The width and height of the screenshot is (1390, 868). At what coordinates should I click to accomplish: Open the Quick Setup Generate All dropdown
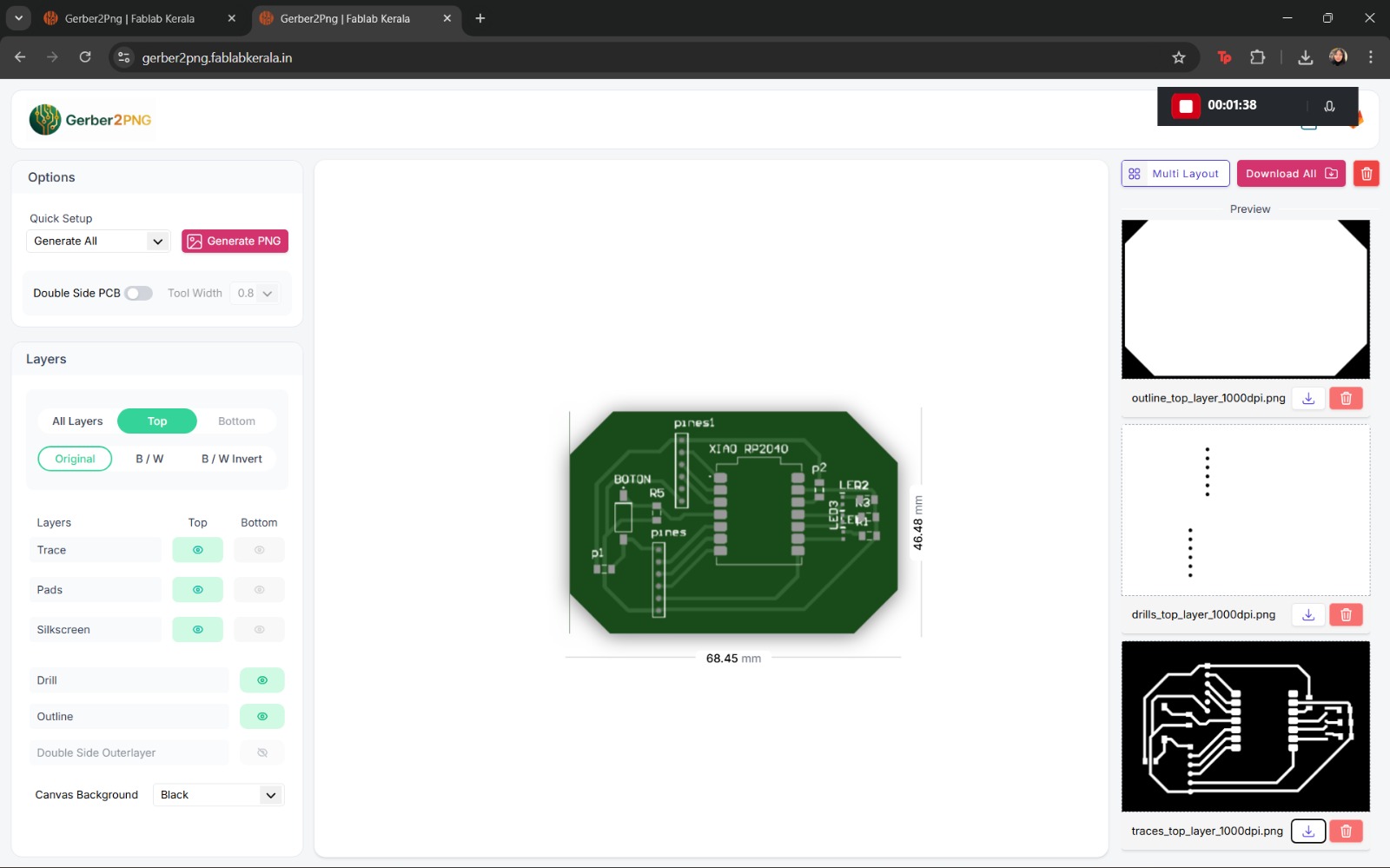coord(98,242)
